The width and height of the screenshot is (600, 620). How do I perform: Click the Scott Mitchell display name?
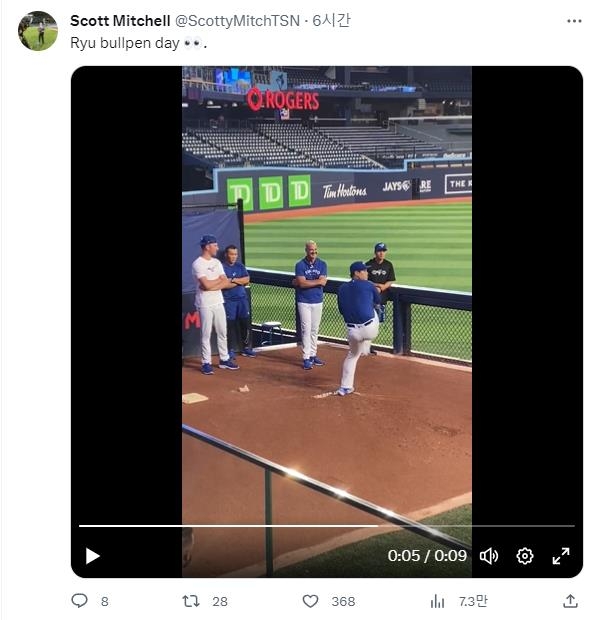119,20
